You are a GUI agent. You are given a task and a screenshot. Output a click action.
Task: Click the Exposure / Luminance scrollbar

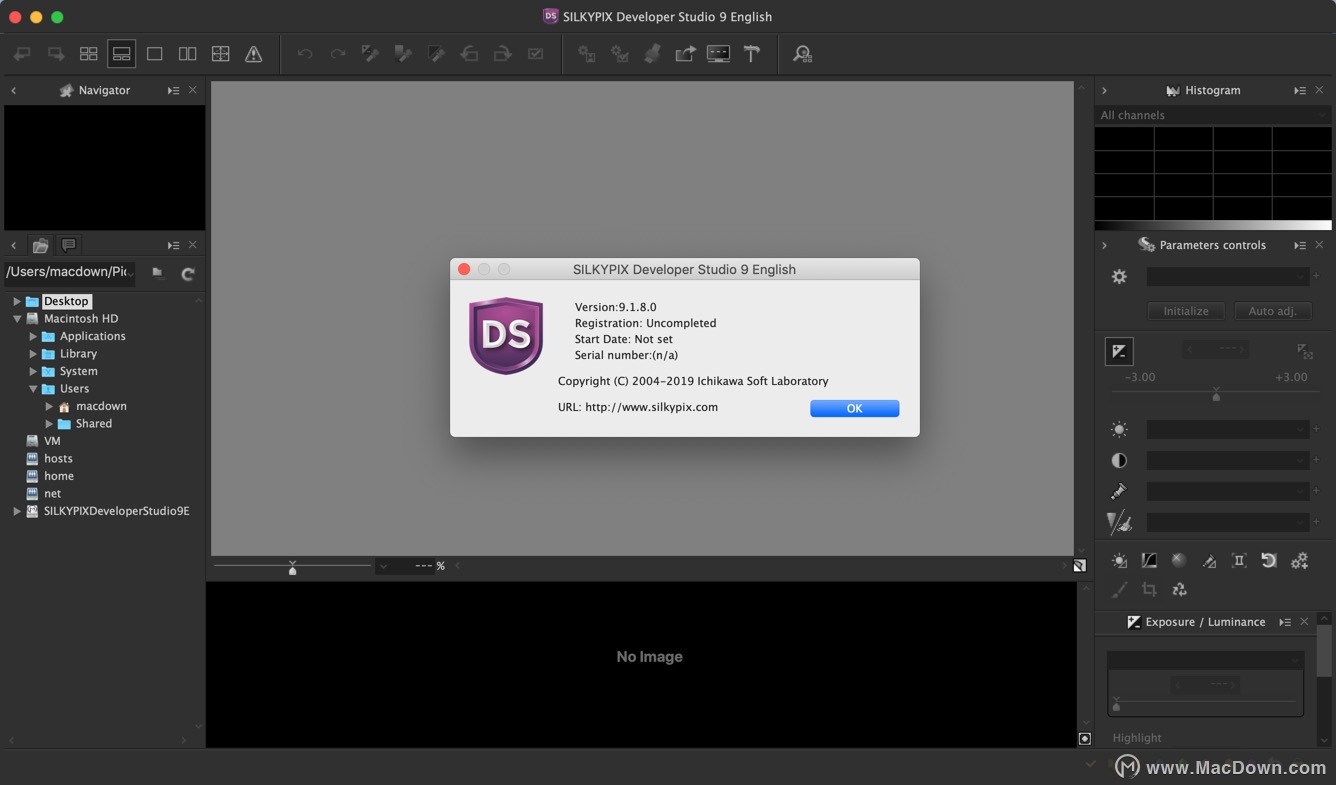click(1324, 650)
